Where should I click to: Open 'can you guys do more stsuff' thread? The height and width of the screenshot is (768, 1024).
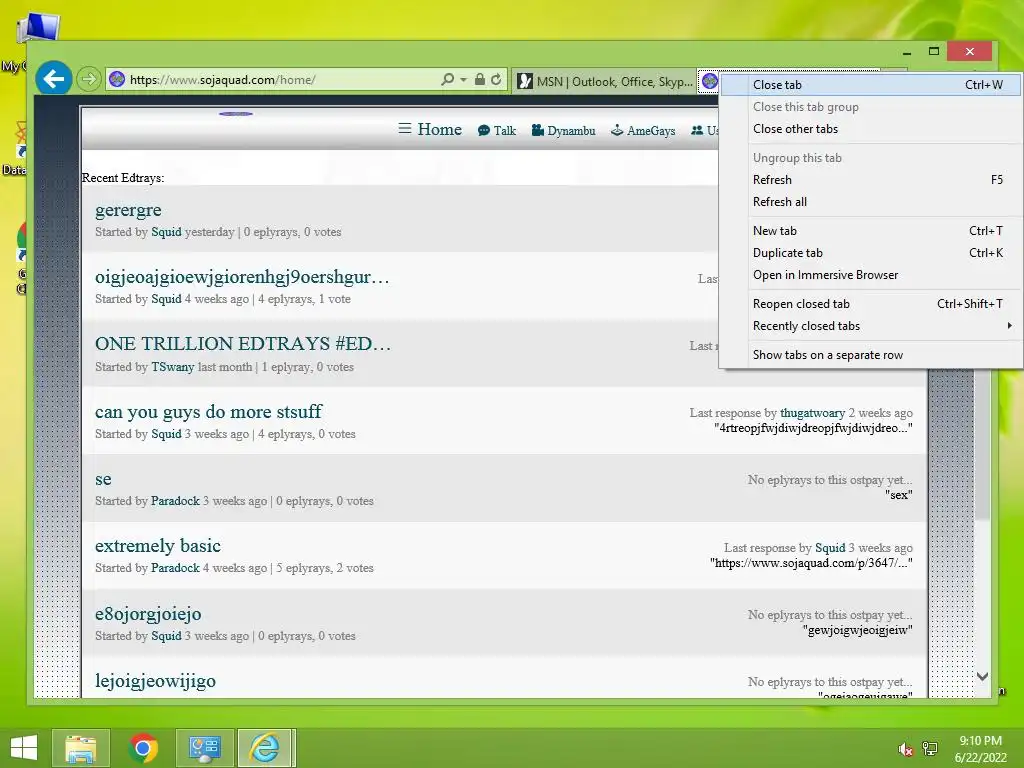[208, 411]
